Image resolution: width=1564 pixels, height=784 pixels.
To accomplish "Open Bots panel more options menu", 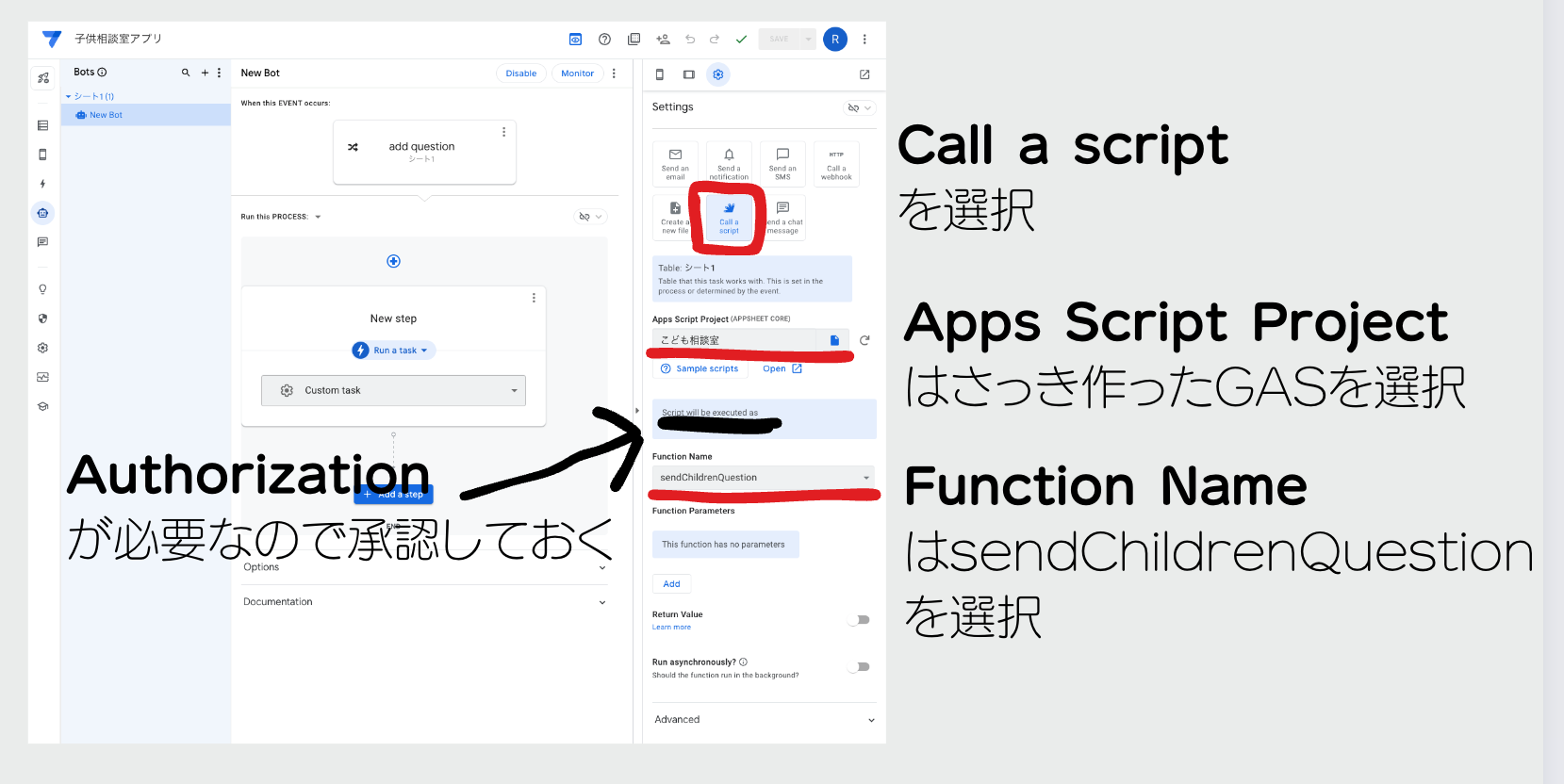I will click(219, 73).
